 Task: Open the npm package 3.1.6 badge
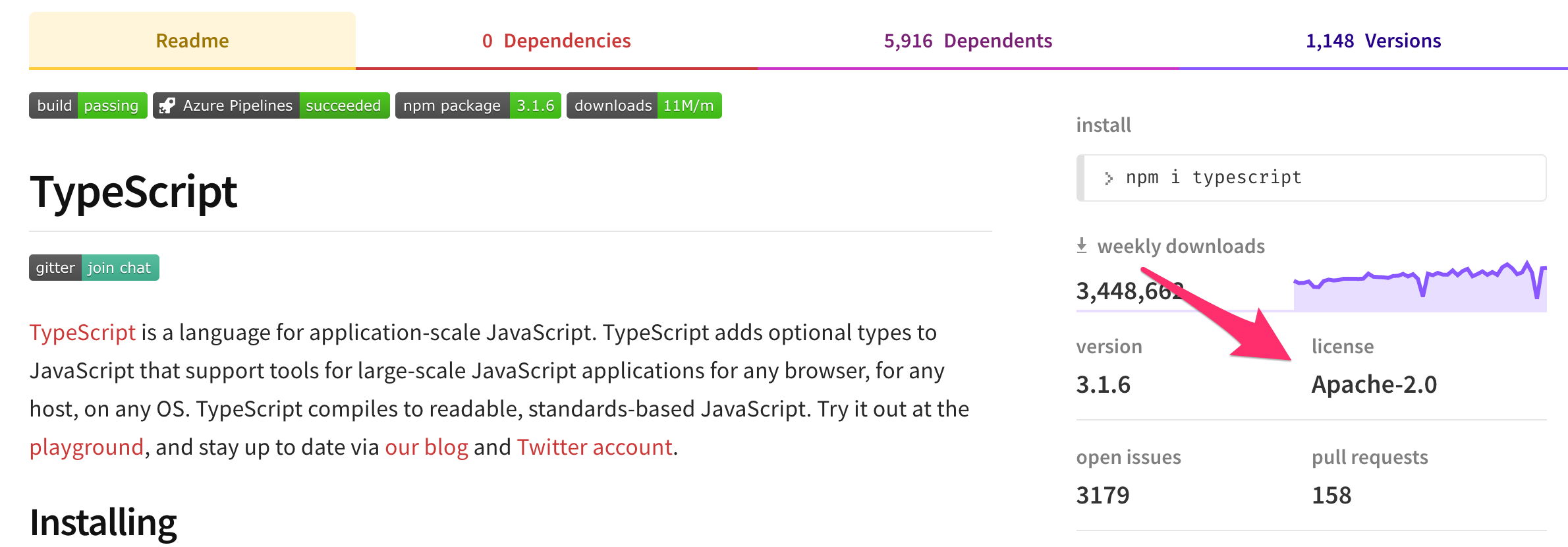tap(478, 105)
